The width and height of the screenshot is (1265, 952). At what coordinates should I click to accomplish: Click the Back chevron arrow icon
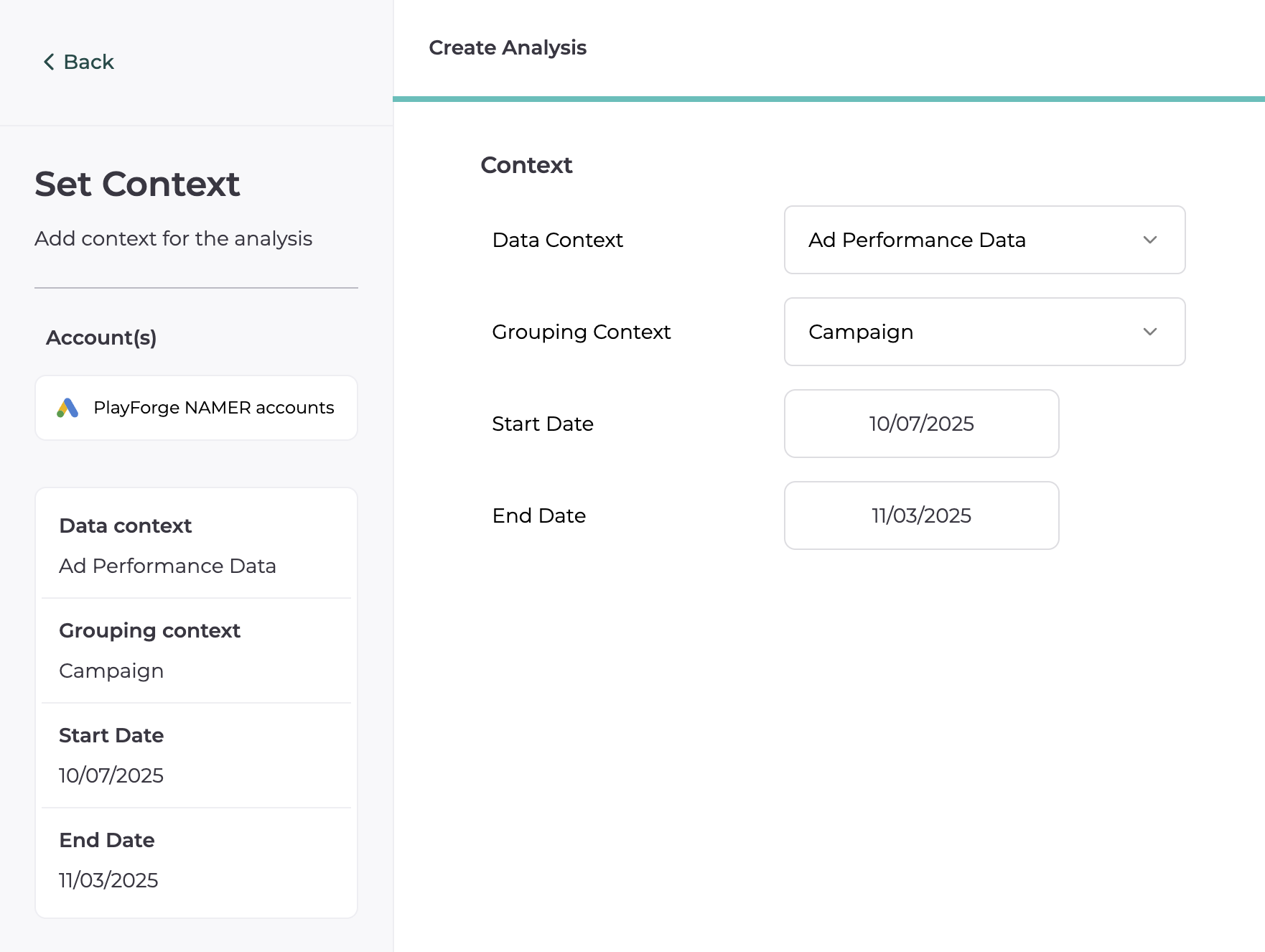pos(49,62)
